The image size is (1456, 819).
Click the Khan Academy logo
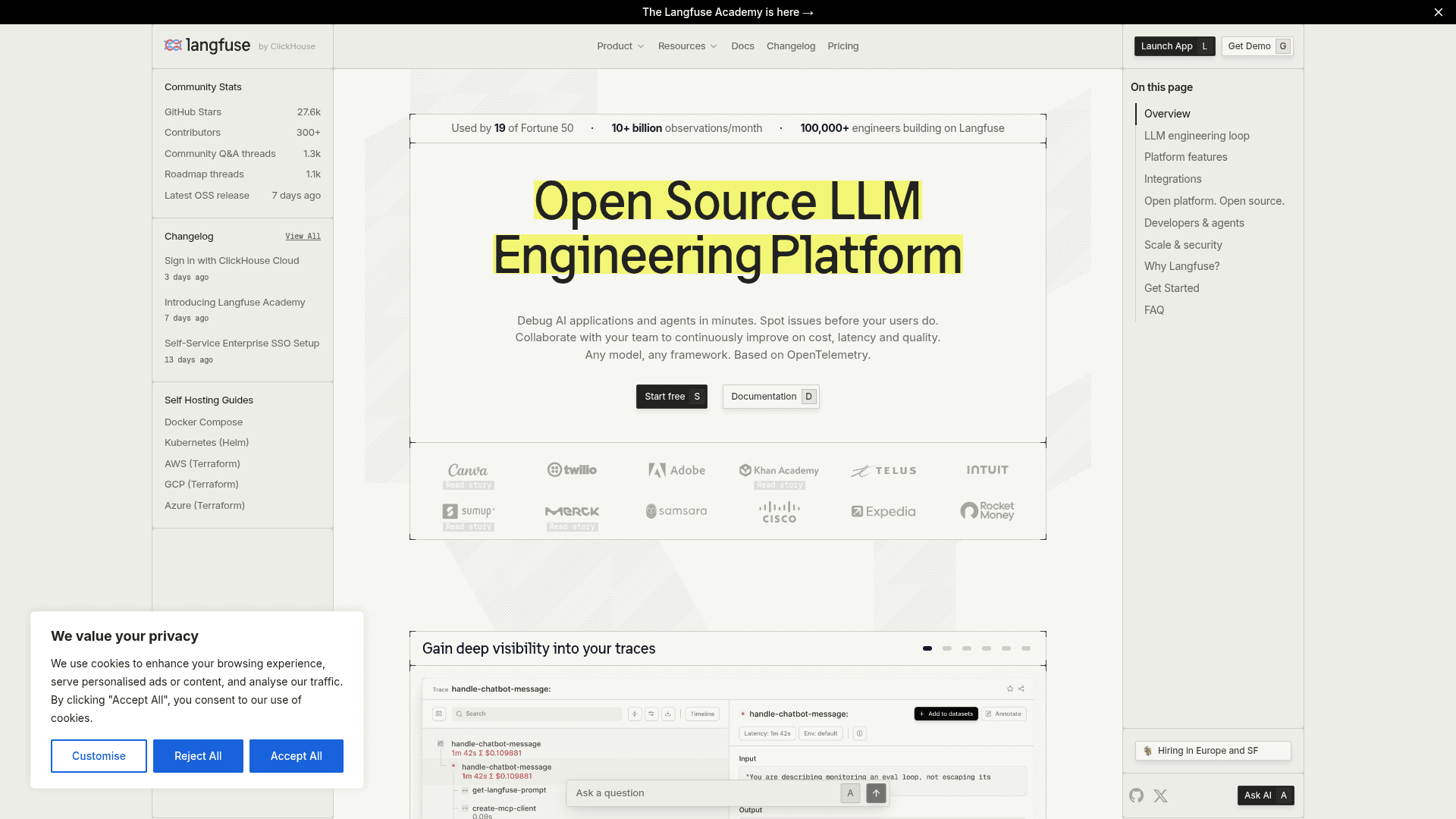[780, 470]
